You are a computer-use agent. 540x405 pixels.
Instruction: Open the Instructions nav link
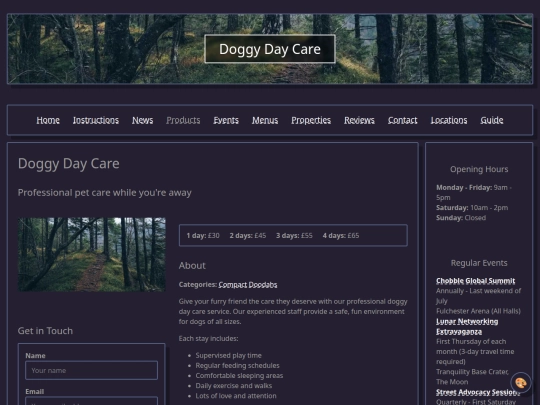pyautogui.click(x=96, y=120)
